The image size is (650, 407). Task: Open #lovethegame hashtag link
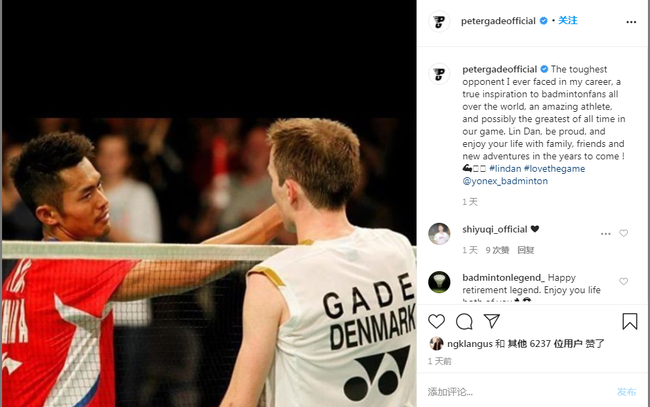(554, 169)
